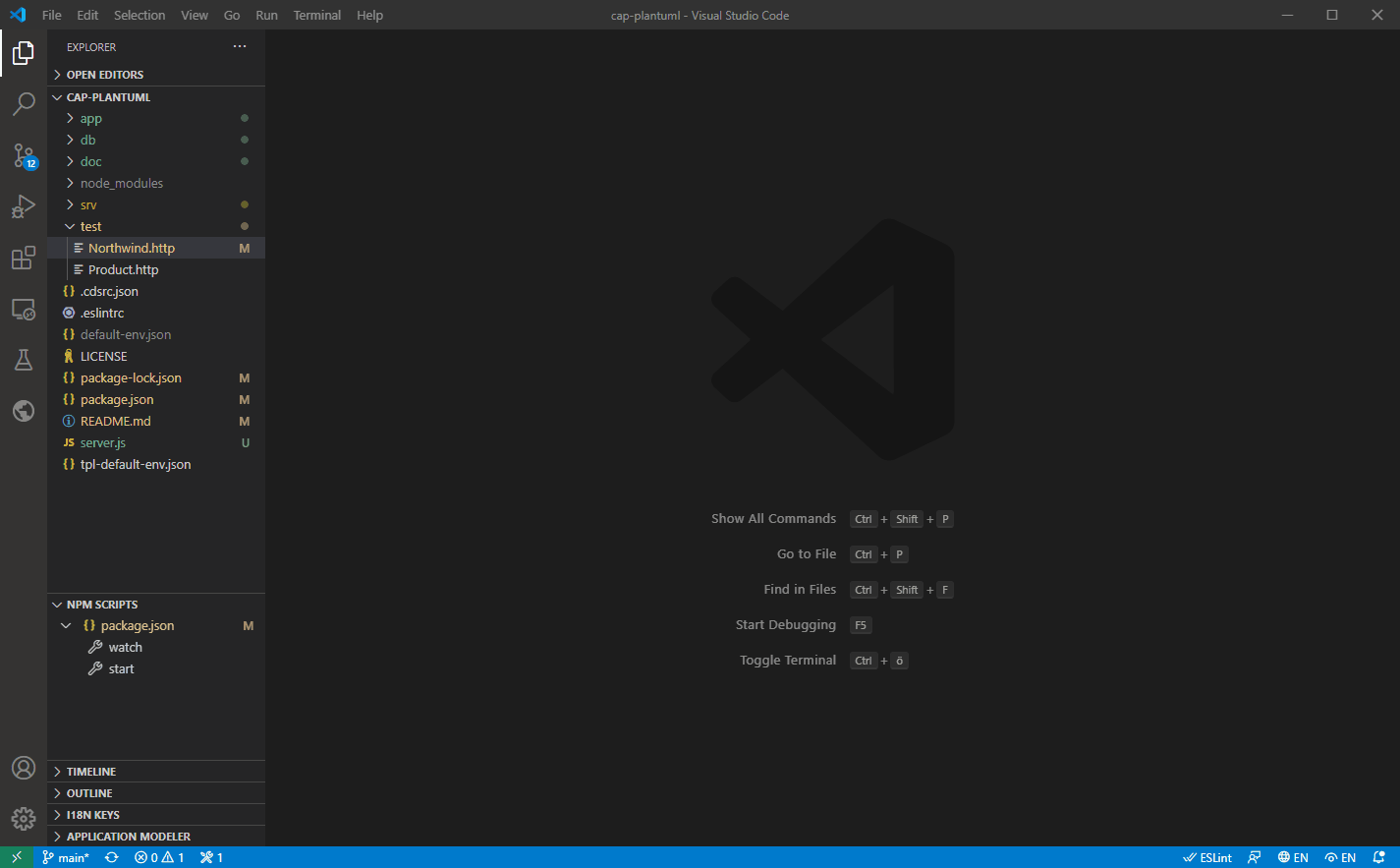
Task: Expand the db folder
Action: click(x=156, y=140)
